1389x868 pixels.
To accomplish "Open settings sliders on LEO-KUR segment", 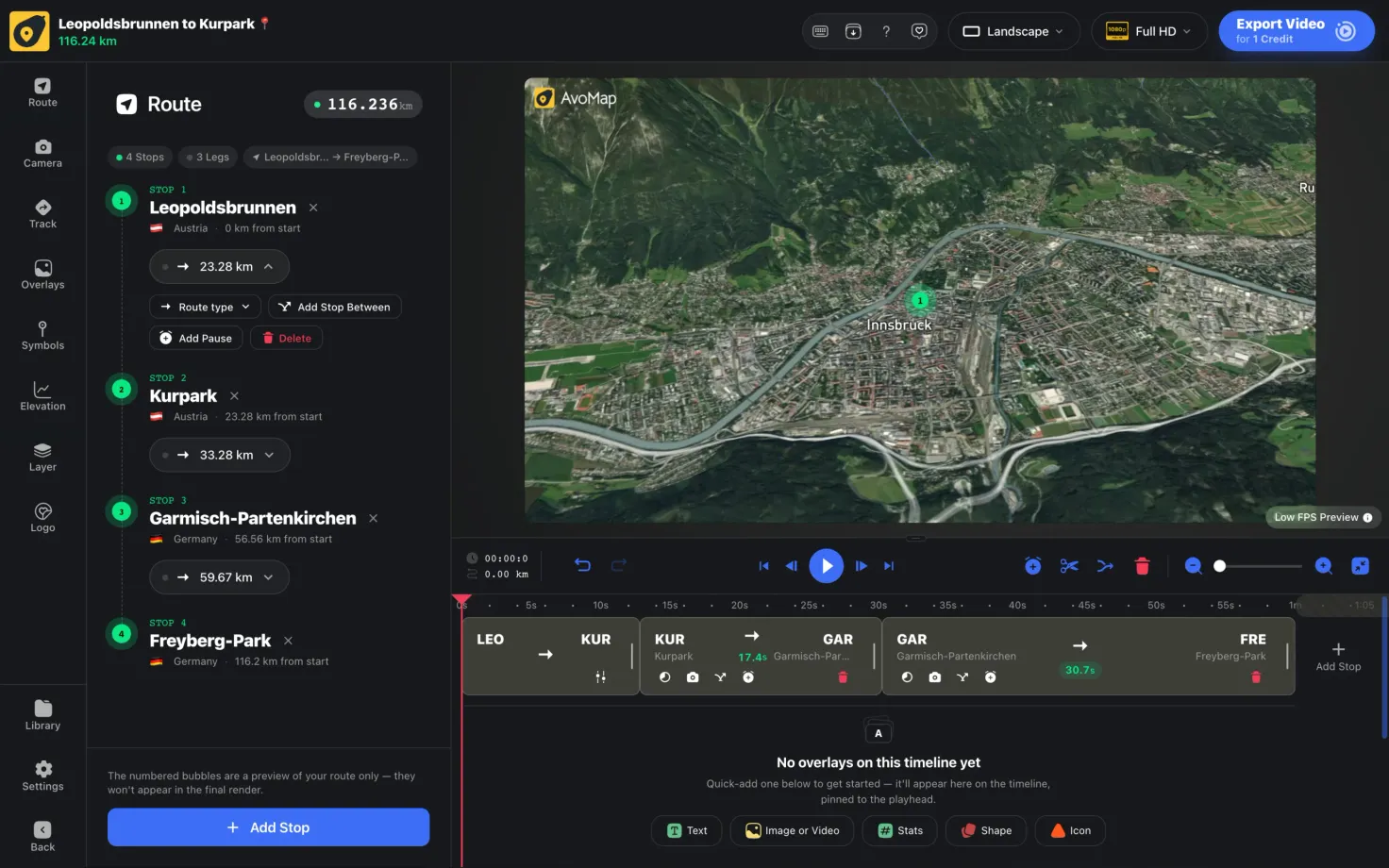I will click(600, 677).
